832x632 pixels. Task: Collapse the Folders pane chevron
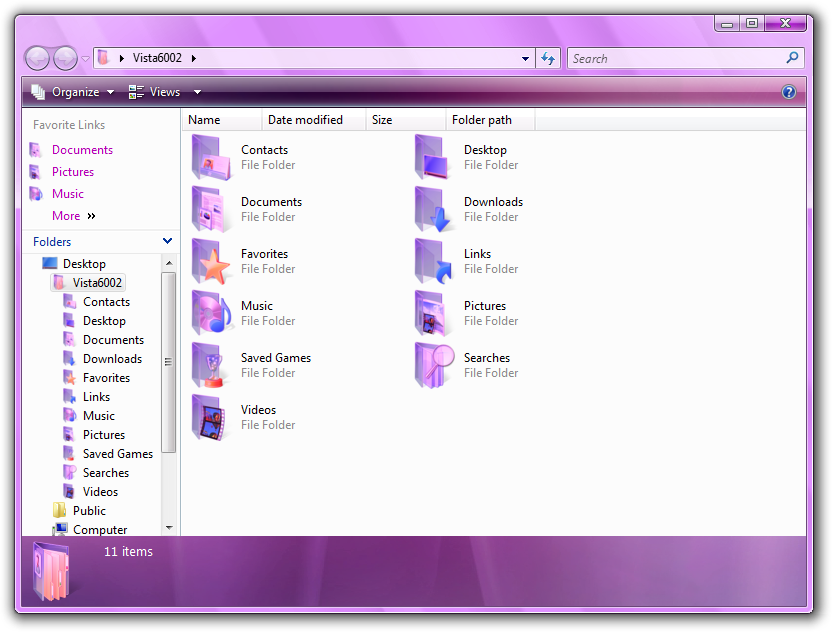(x=167, y=241)
